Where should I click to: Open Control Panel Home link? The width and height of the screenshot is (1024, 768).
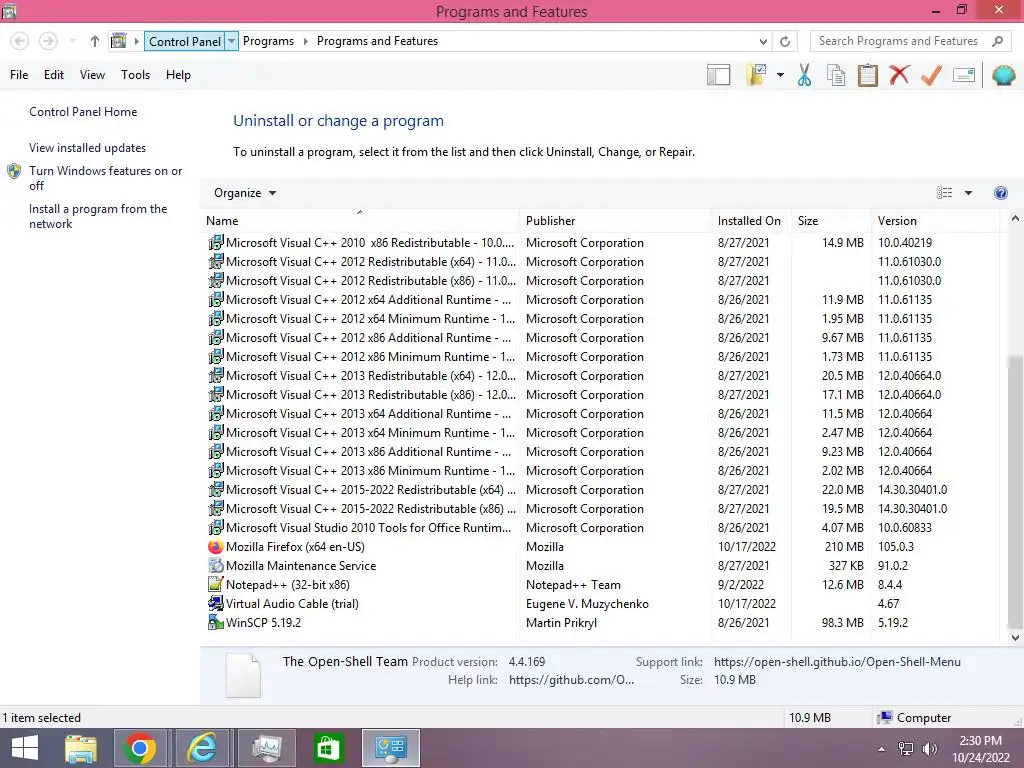click(x=83, y=112)
